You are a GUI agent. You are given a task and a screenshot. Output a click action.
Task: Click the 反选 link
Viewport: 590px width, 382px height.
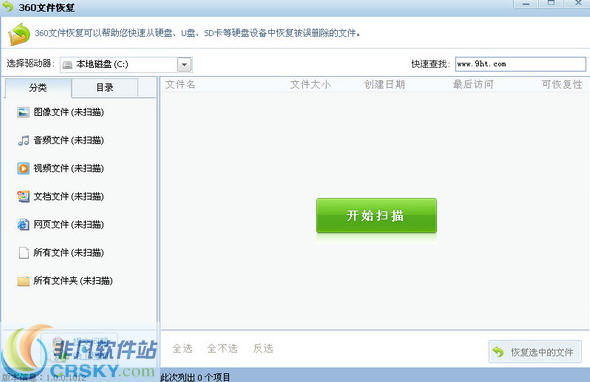(263, 349)
